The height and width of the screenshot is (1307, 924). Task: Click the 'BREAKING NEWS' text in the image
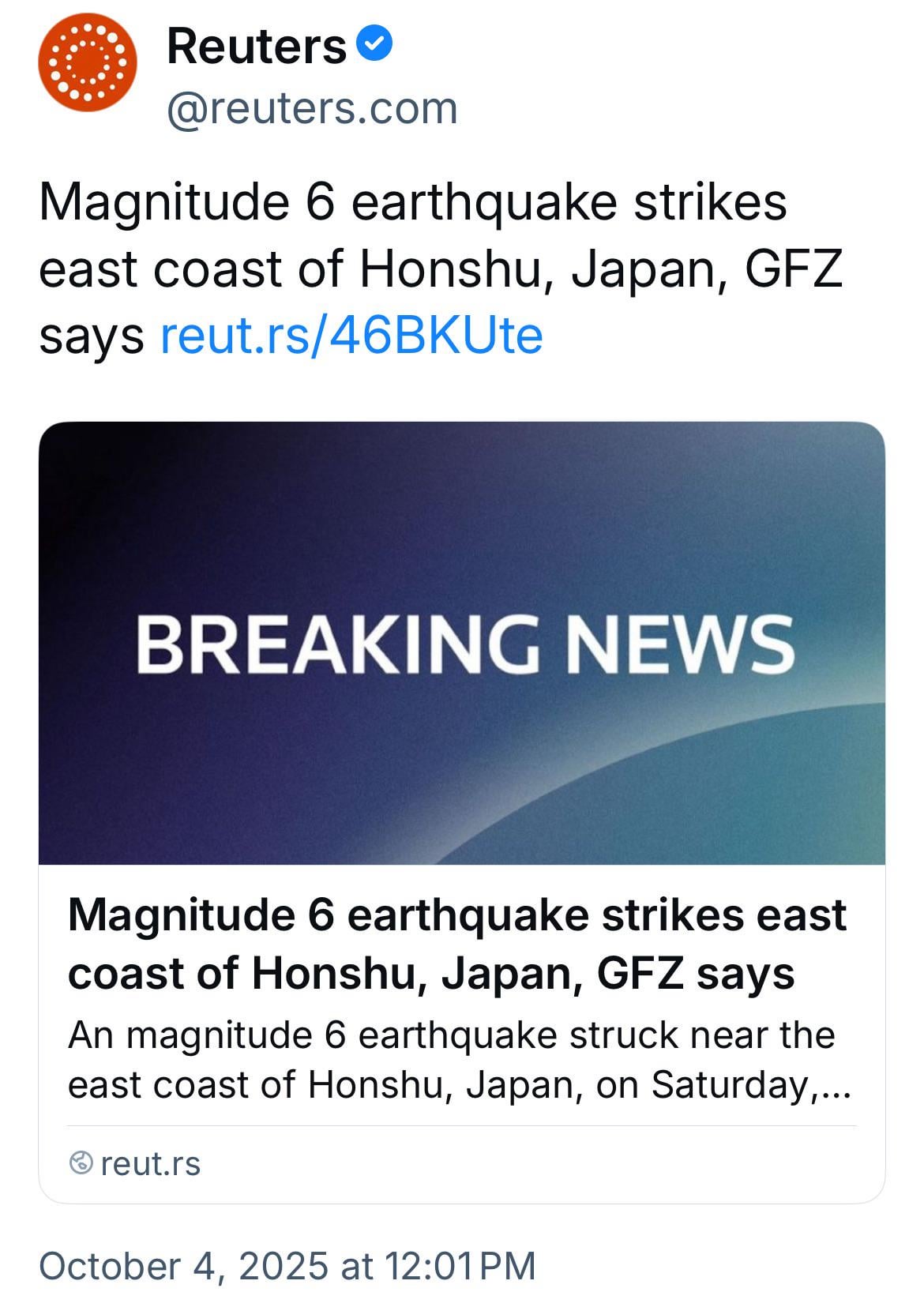click(464, 645)
